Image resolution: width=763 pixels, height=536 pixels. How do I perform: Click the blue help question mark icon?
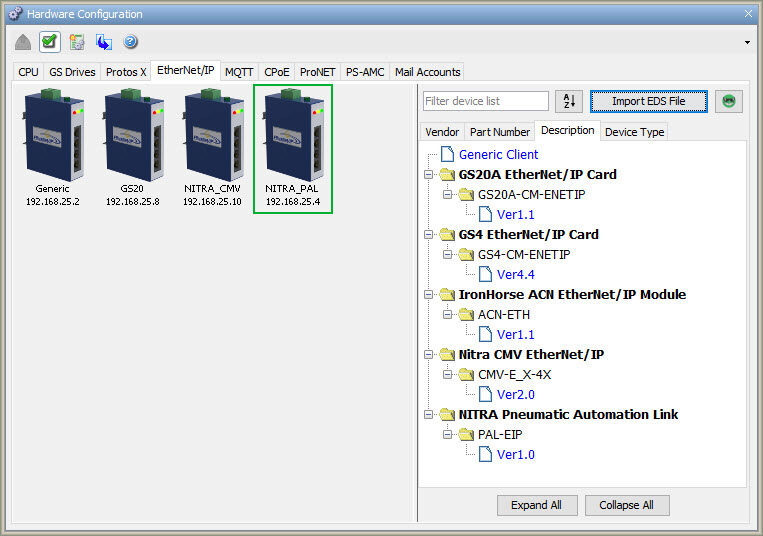click(x=130, y=42)
